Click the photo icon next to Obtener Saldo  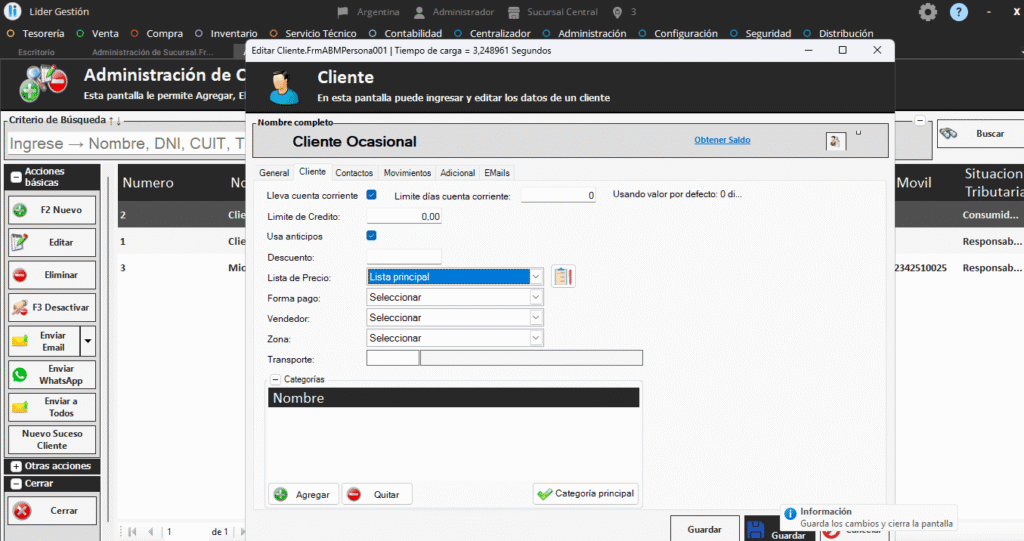click(x=835, y=141)
